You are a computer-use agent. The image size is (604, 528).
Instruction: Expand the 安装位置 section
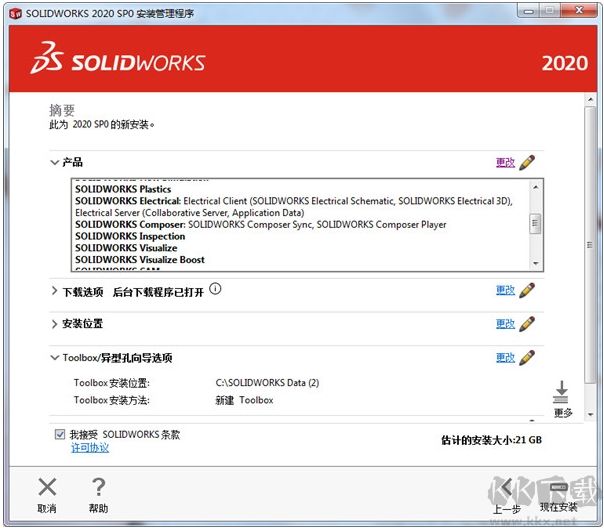tap(54, 324)
